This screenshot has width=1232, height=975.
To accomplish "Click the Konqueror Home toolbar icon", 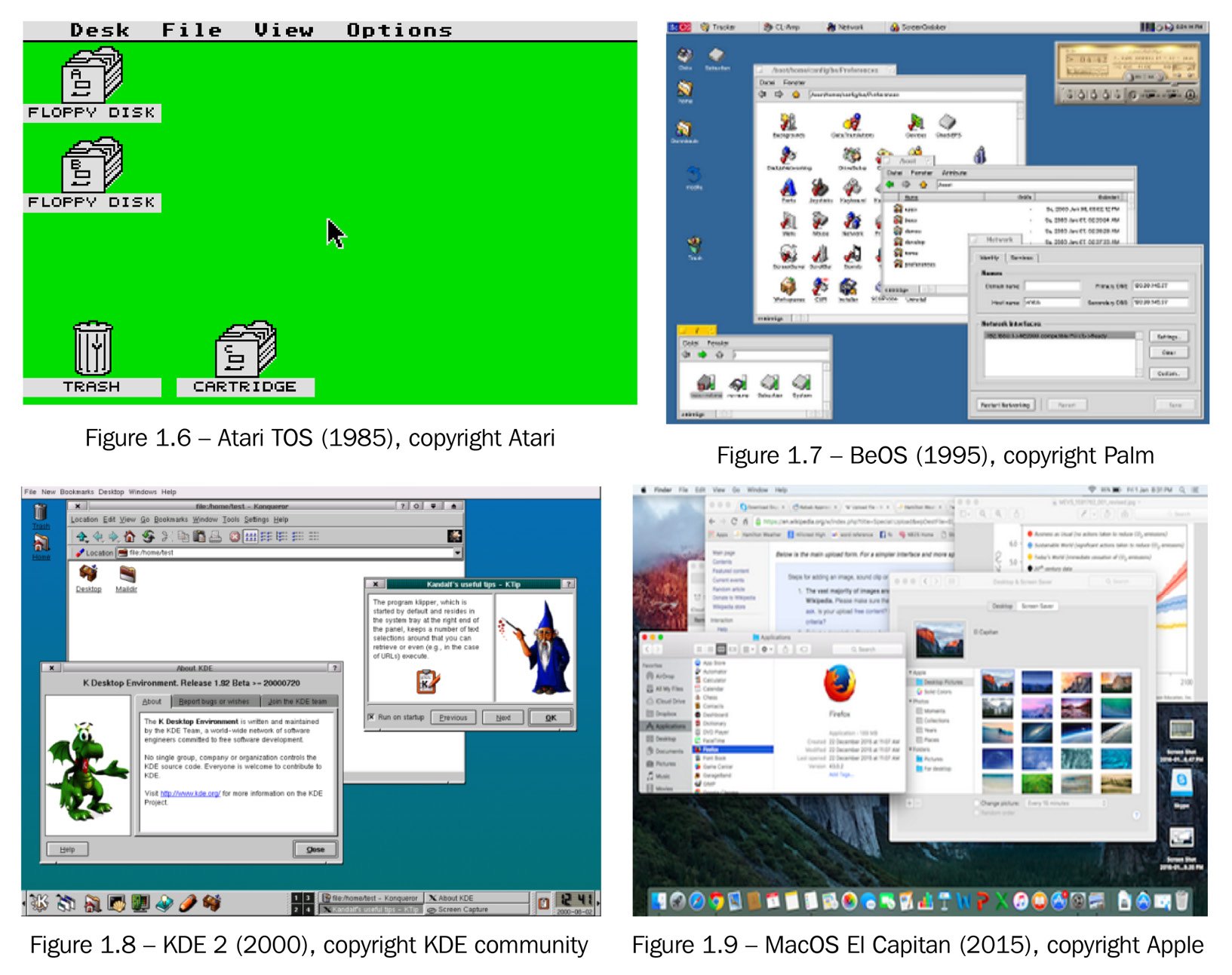I will (129, 537).
